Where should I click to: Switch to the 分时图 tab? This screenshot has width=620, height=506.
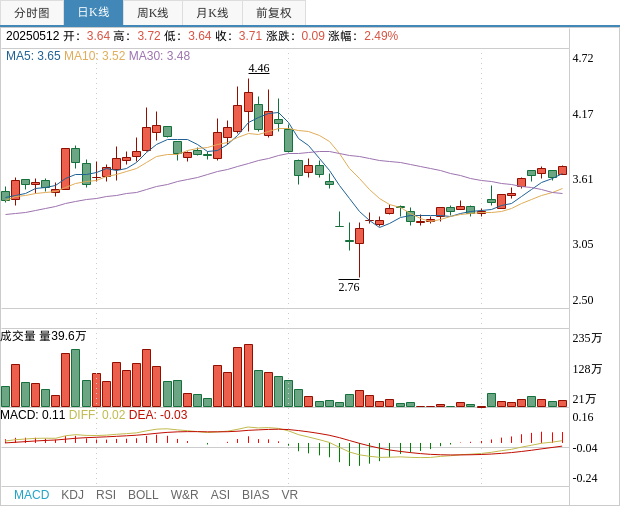(x=32, y=13)
